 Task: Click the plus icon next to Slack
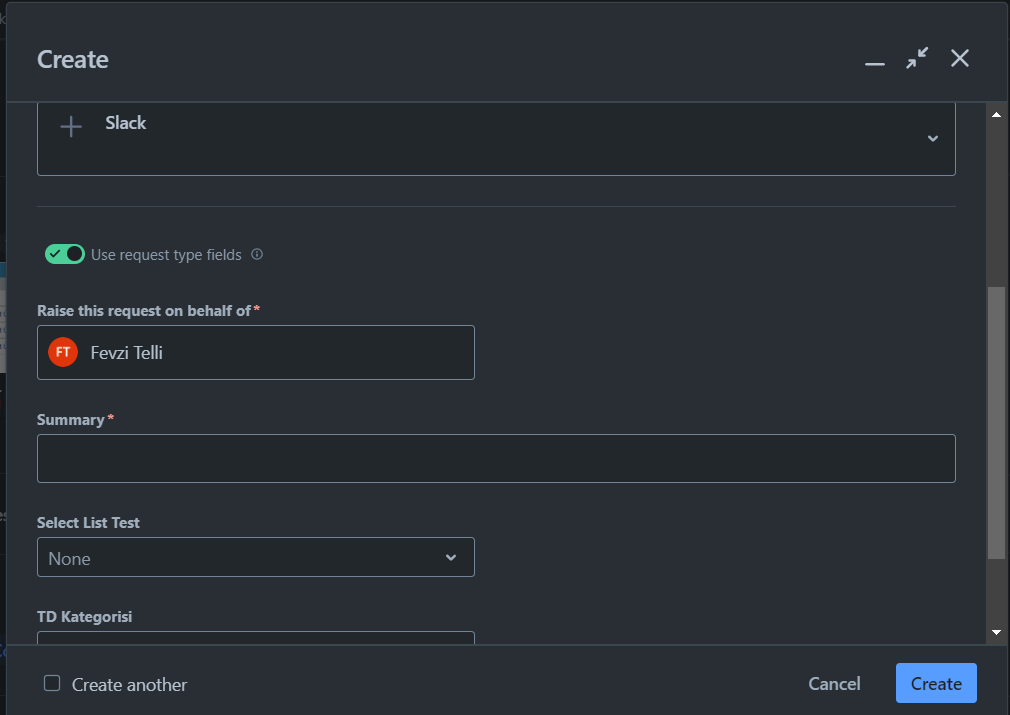(70, 126)
